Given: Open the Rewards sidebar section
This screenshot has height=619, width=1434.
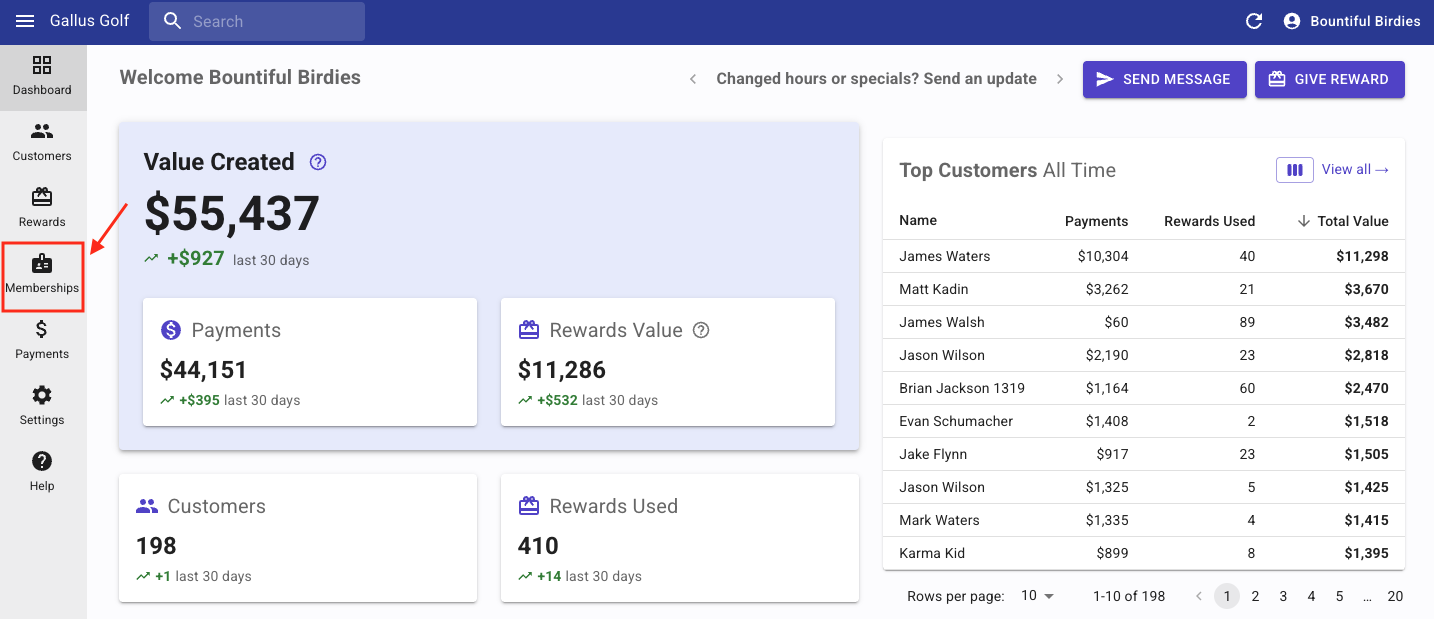Looking at the screenshot, I should click(x=42, y=208).
